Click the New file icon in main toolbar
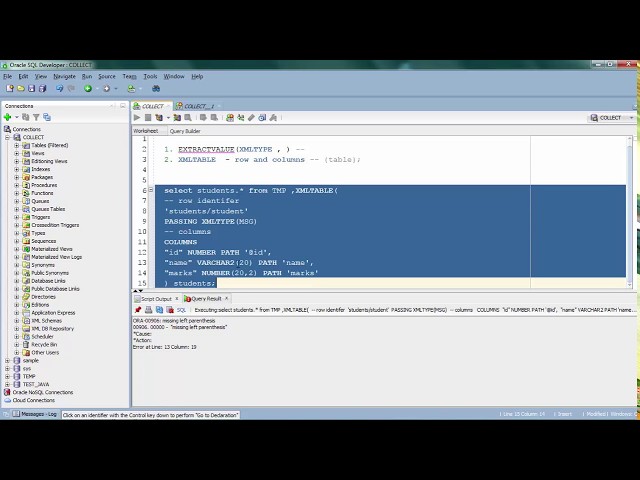 click(x=10, y=88)
